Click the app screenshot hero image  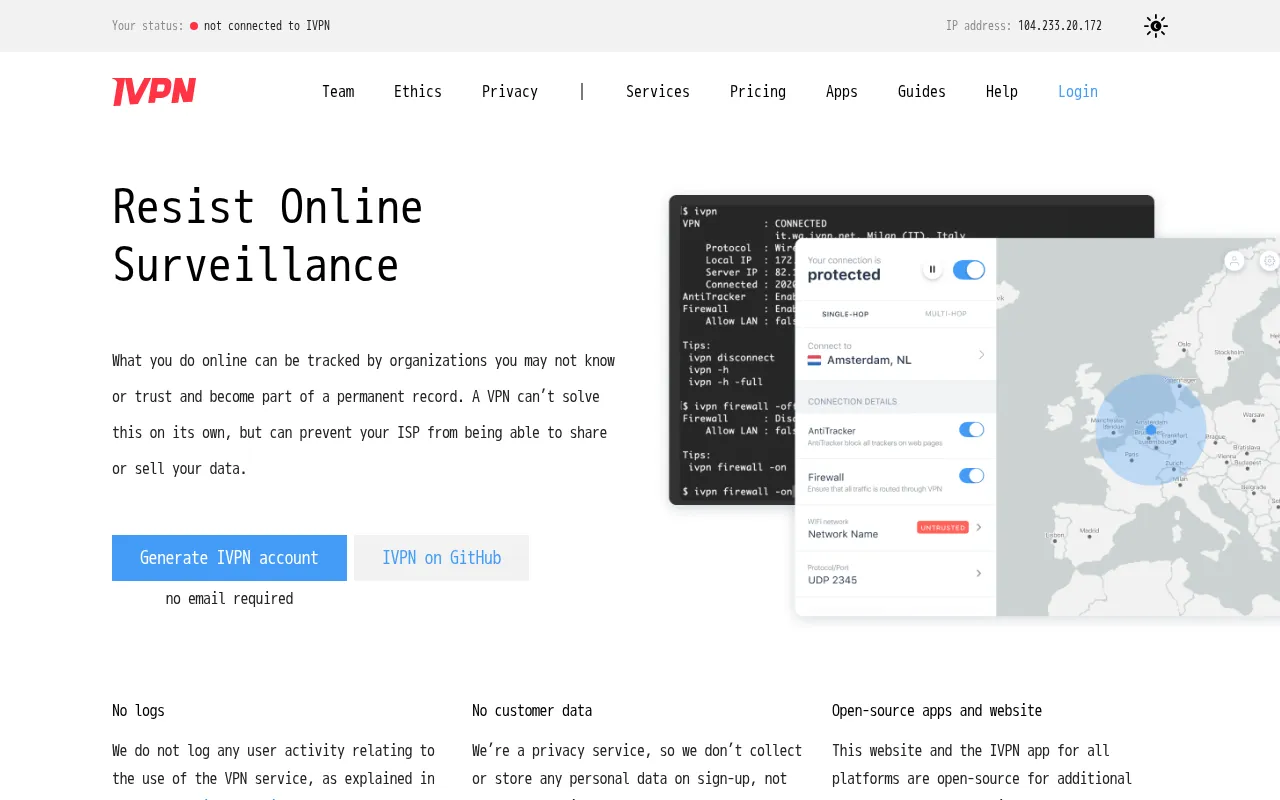974,408
